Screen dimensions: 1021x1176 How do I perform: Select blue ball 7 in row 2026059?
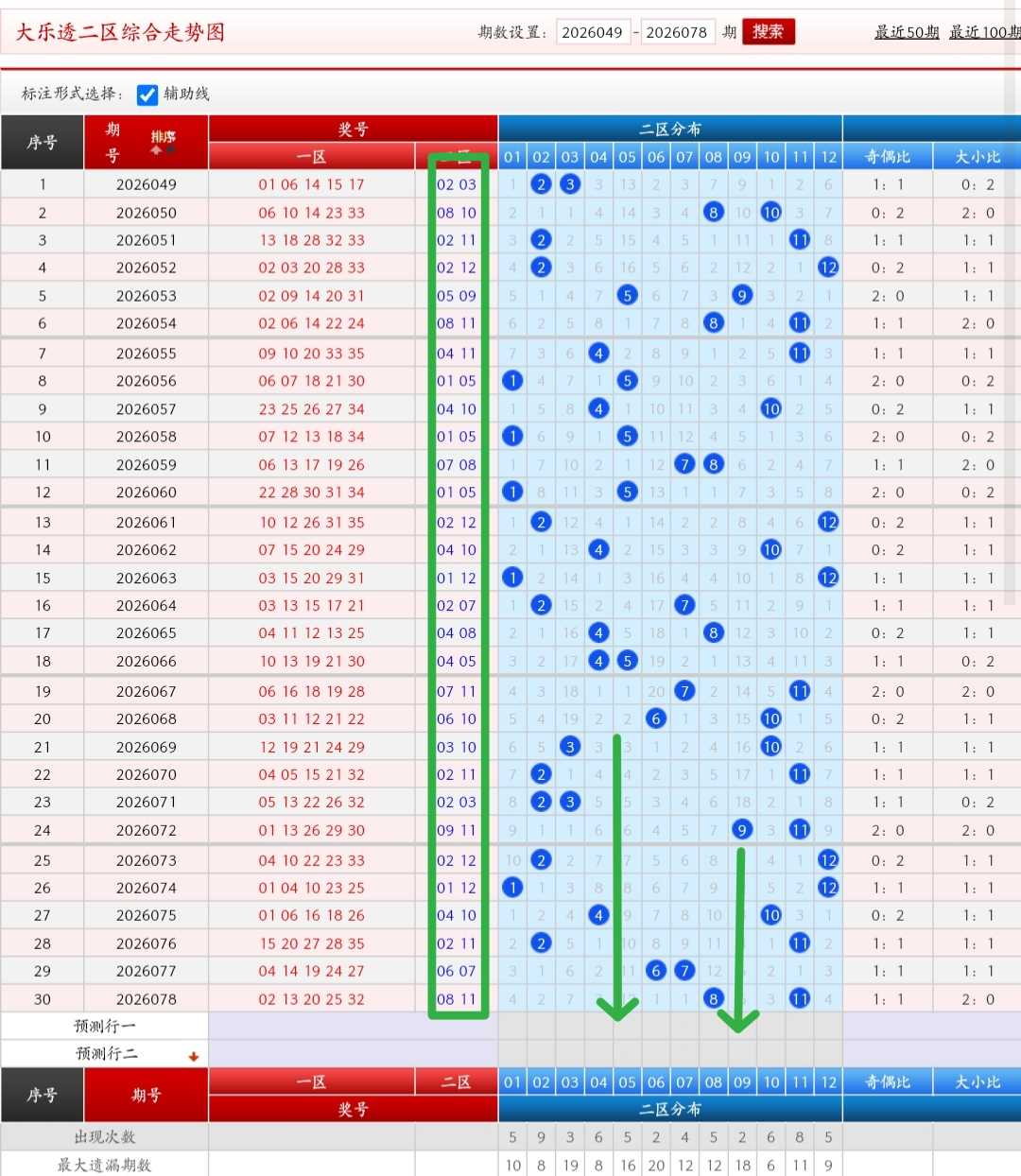684,464
